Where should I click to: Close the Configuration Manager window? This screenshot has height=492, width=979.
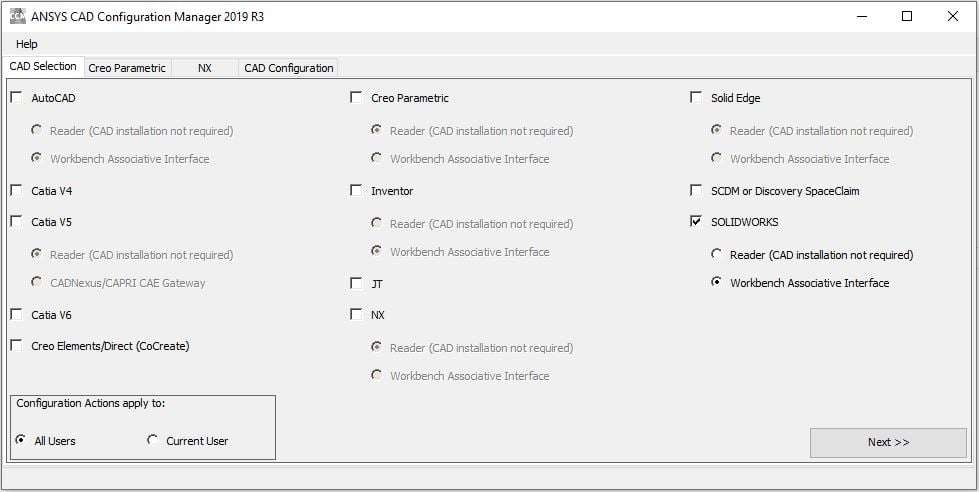coord(953,16)
